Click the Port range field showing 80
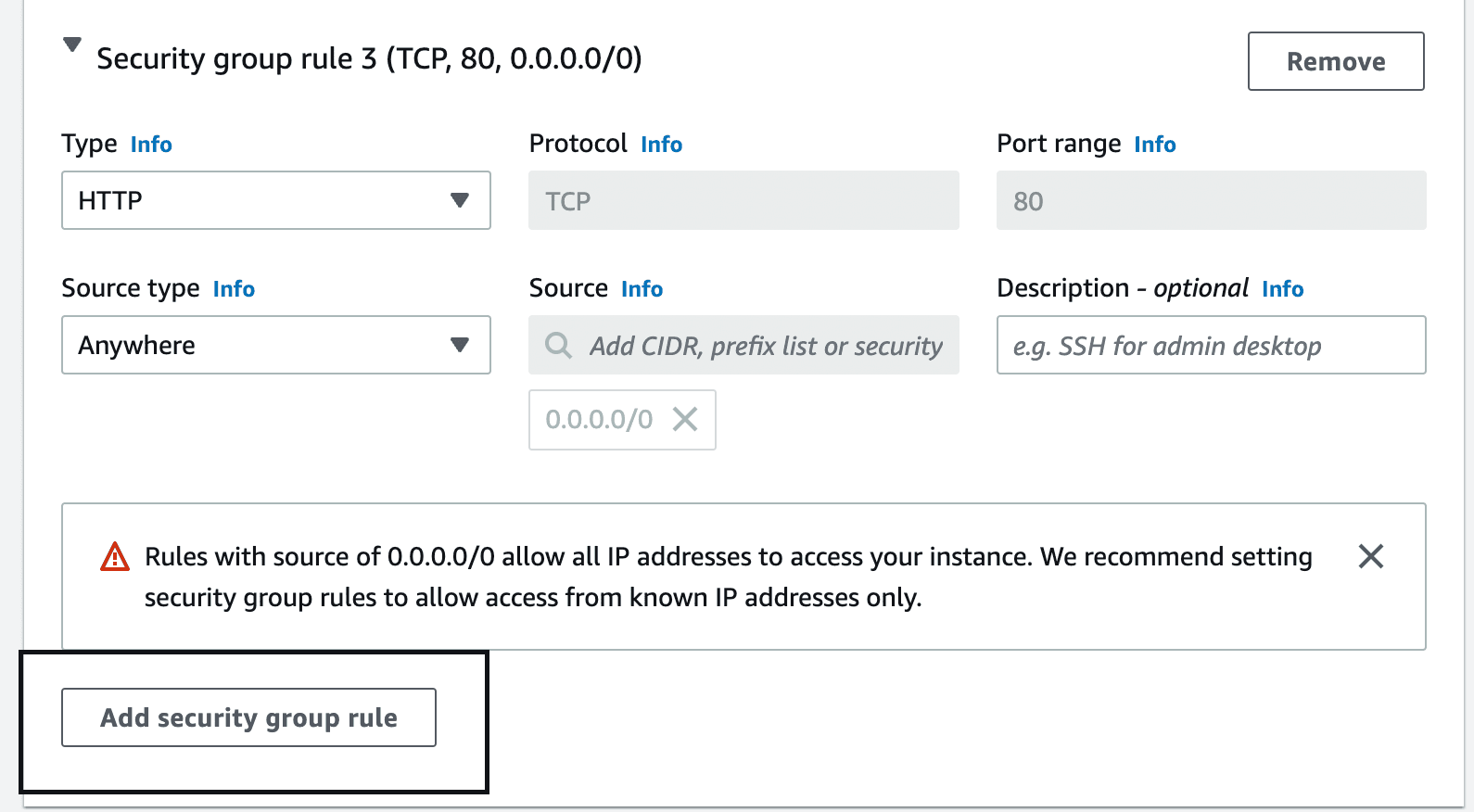This screenshot has height=812, width=1474. click(1210, 200)
